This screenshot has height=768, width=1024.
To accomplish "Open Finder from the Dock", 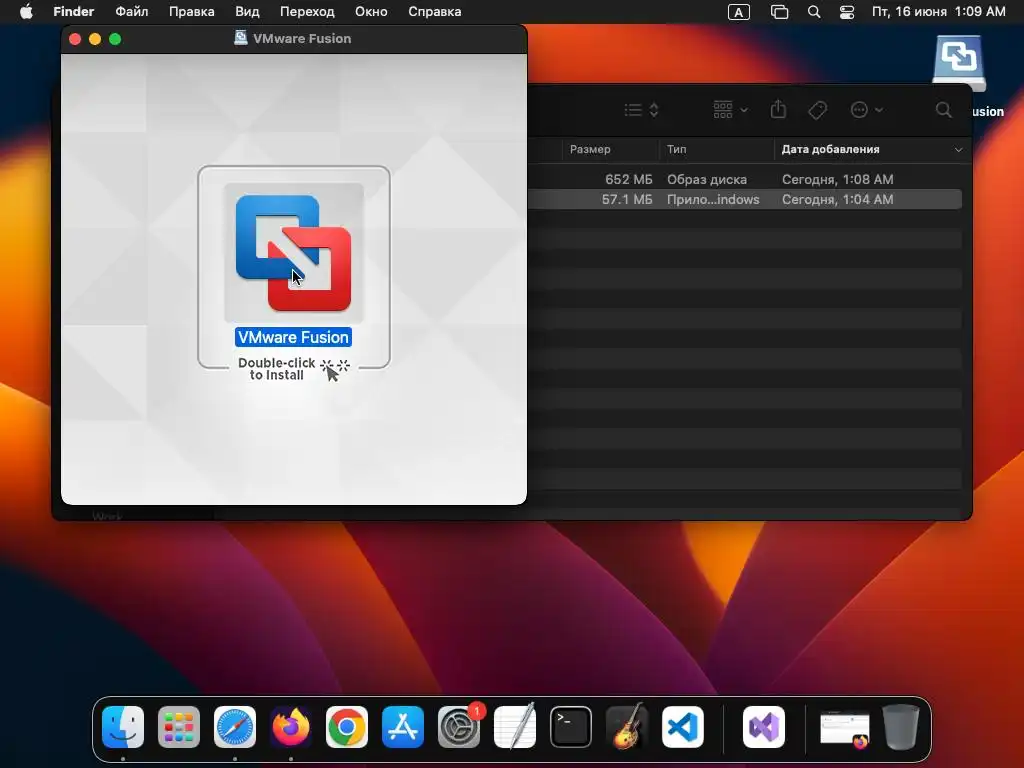I will click(x=123, y=727).
